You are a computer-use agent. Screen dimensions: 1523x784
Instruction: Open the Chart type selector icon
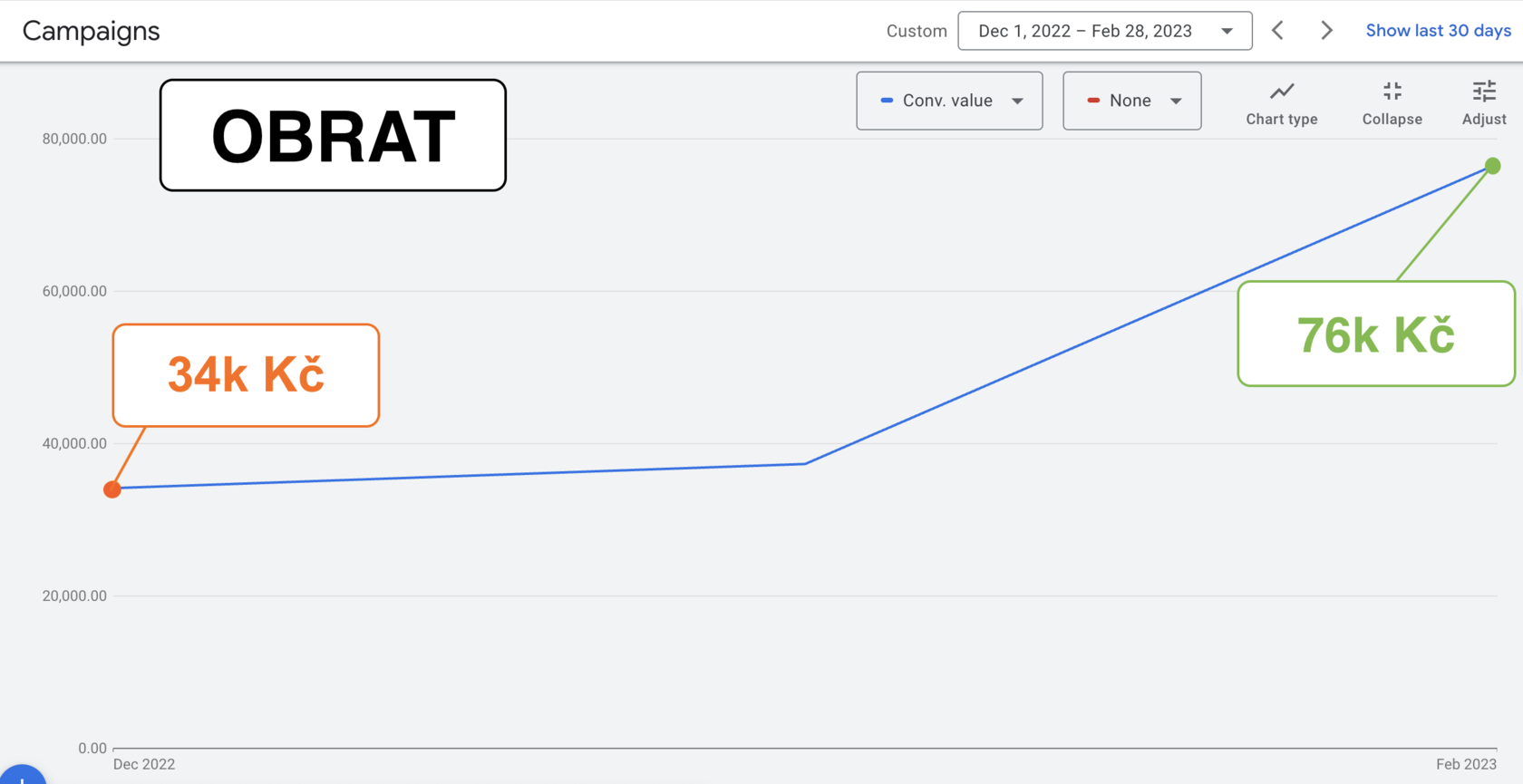1281,91
